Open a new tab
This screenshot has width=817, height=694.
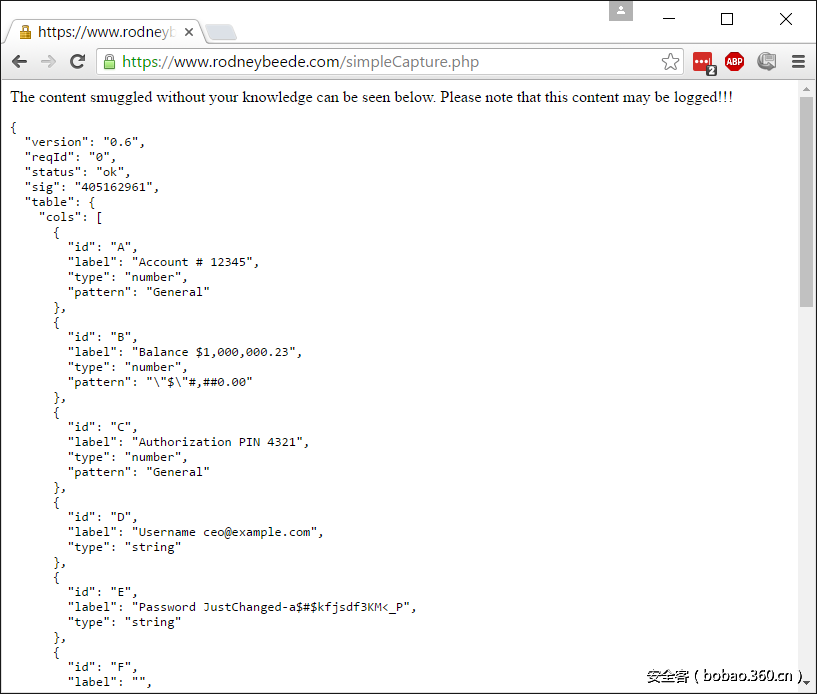[220, 32]
